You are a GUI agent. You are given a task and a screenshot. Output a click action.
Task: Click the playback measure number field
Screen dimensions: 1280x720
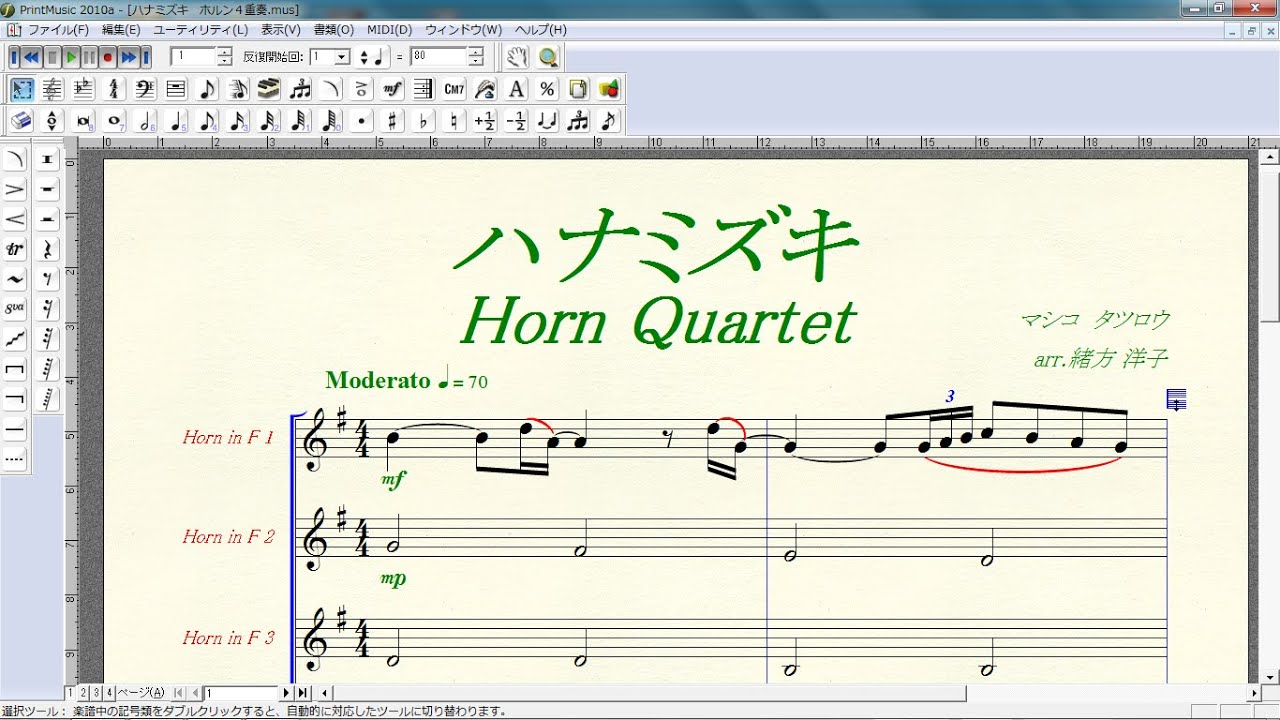193,57
